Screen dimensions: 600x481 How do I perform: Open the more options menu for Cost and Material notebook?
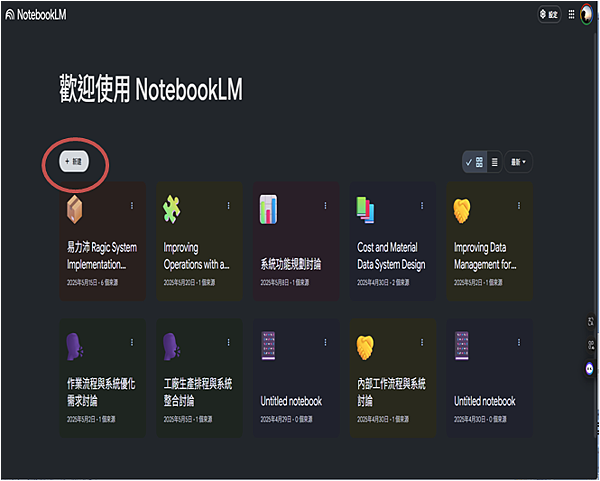point(422,205)
